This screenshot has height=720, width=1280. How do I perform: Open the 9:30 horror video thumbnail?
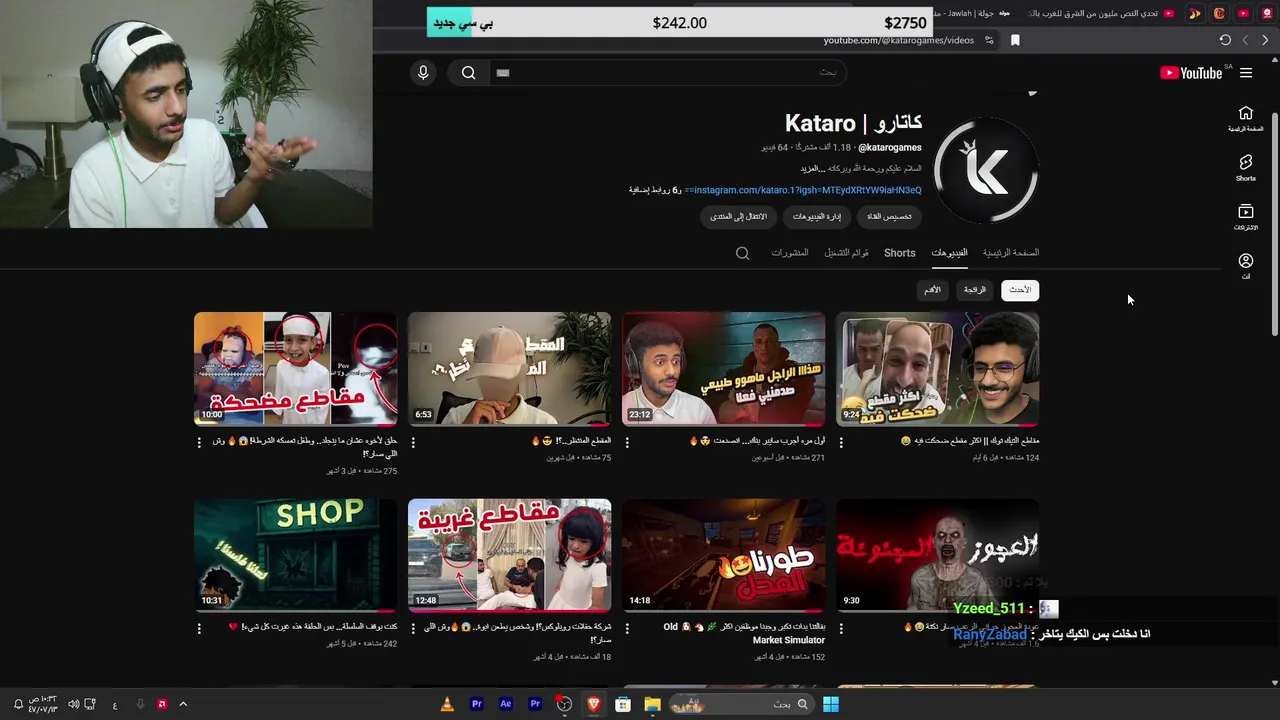[x=938, y=556]
